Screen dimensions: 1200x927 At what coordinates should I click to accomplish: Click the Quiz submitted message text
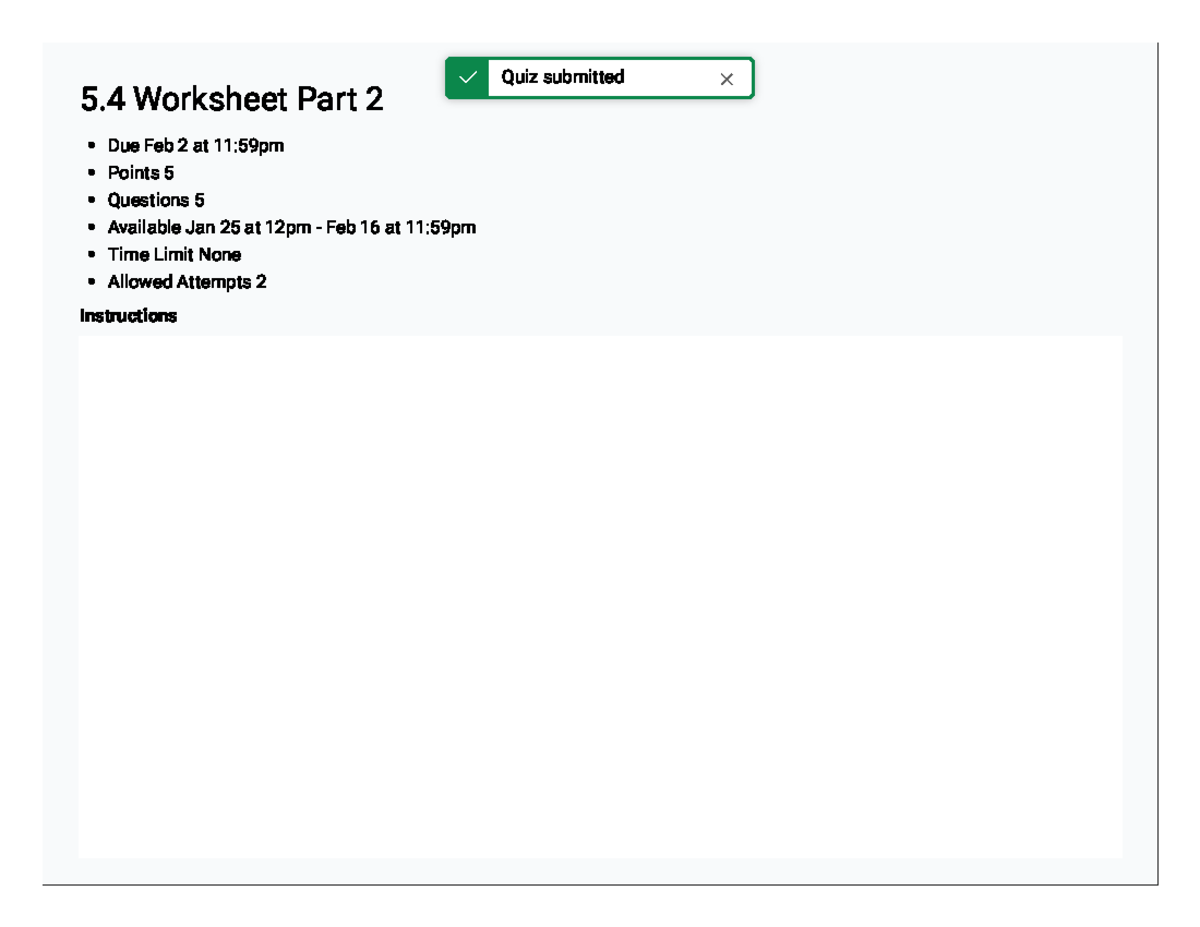click(563, 77)
